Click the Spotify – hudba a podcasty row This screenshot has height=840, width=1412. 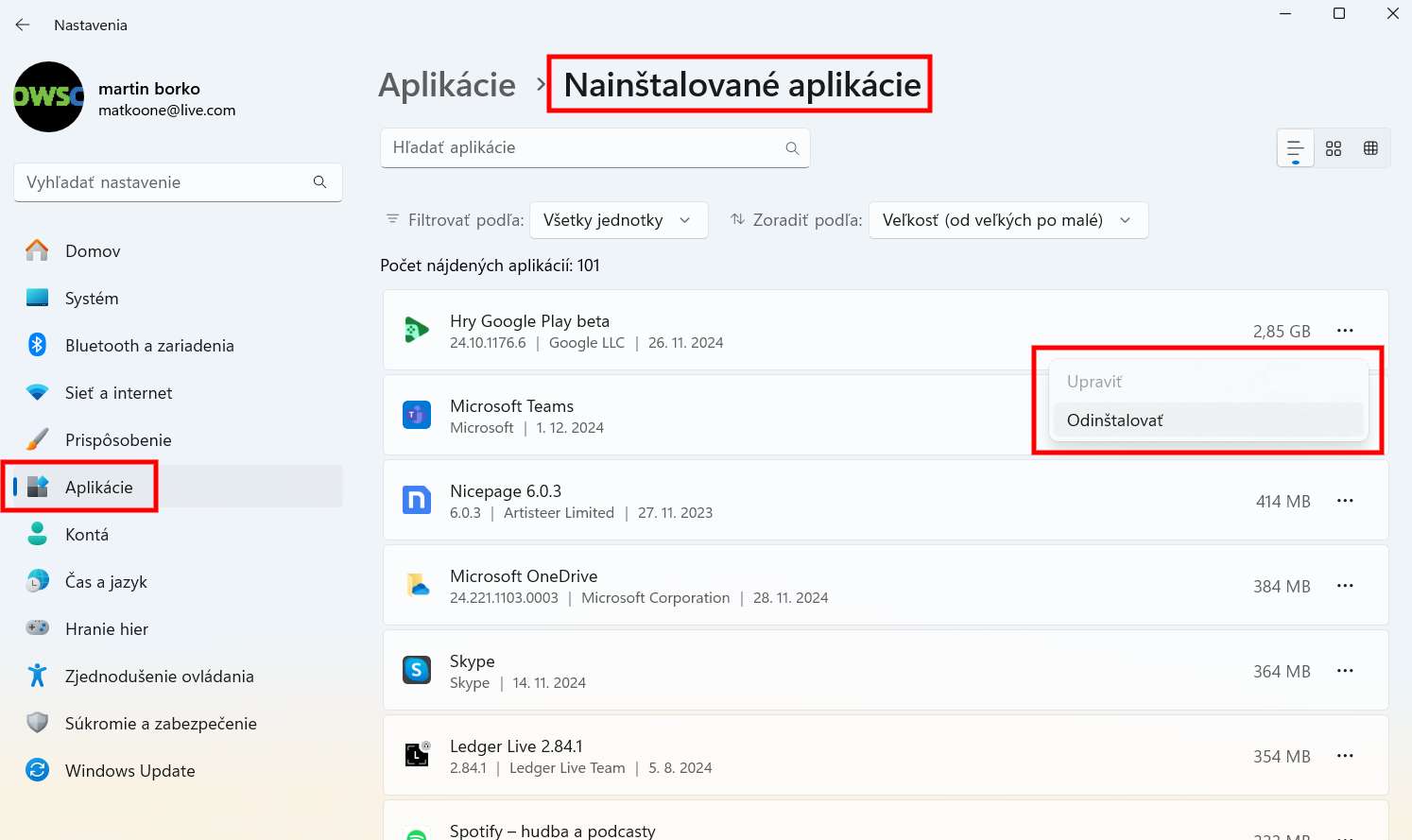click(x=886, y=820)
